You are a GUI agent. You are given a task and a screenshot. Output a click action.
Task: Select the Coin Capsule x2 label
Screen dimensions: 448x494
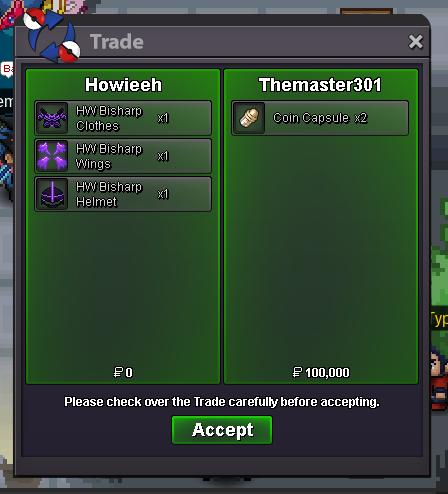tap(320, 118)
